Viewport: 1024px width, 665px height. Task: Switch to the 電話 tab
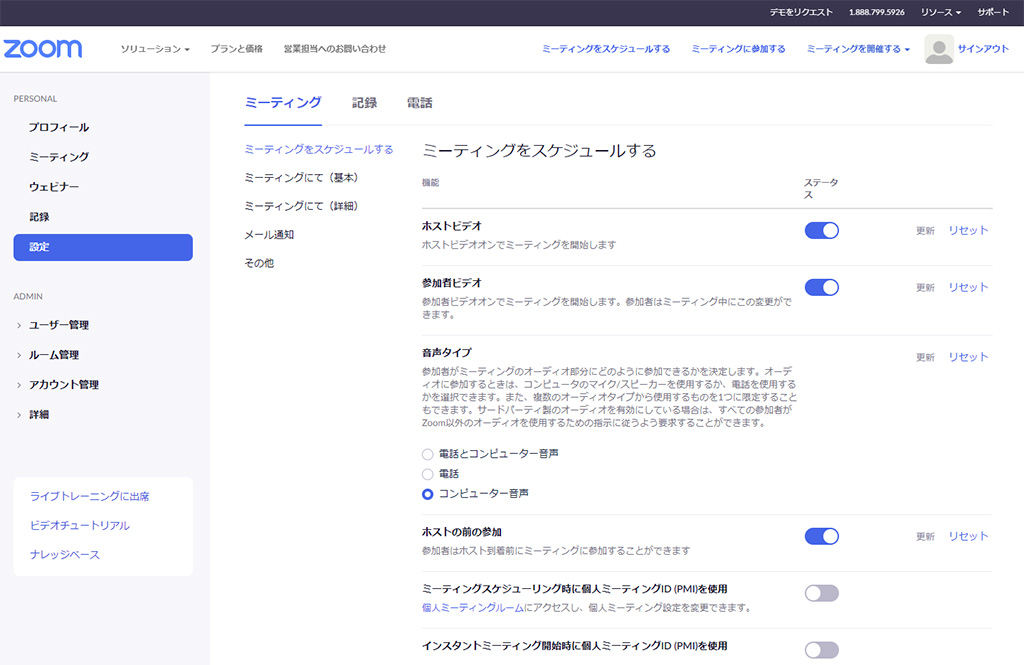tap(419, 103)
